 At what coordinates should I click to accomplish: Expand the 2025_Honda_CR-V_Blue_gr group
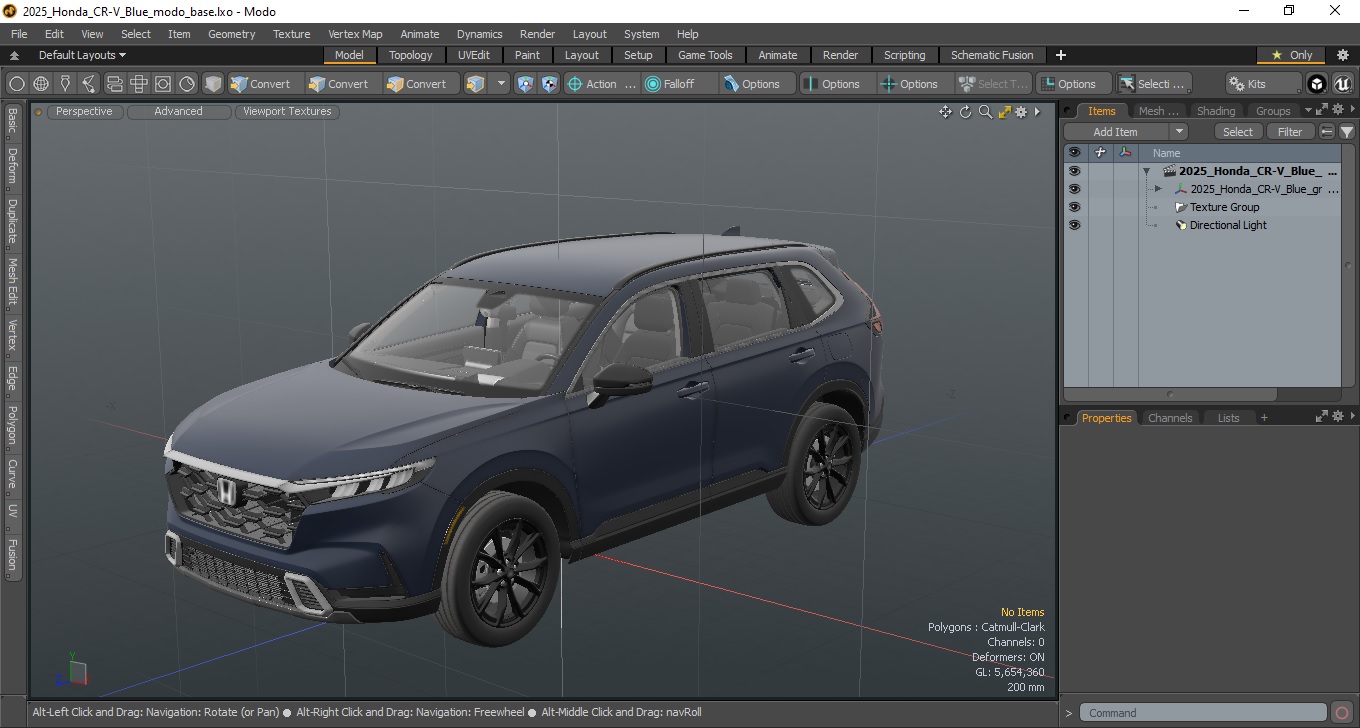(1158, 189)
